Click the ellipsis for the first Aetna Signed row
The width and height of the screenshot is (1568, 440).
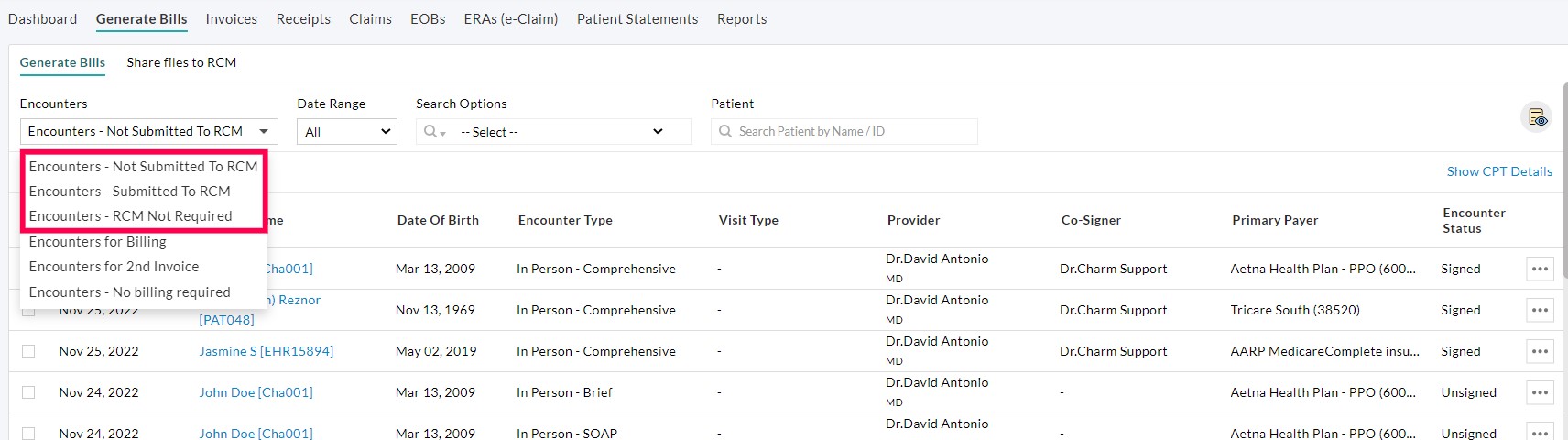[1540, 269]
